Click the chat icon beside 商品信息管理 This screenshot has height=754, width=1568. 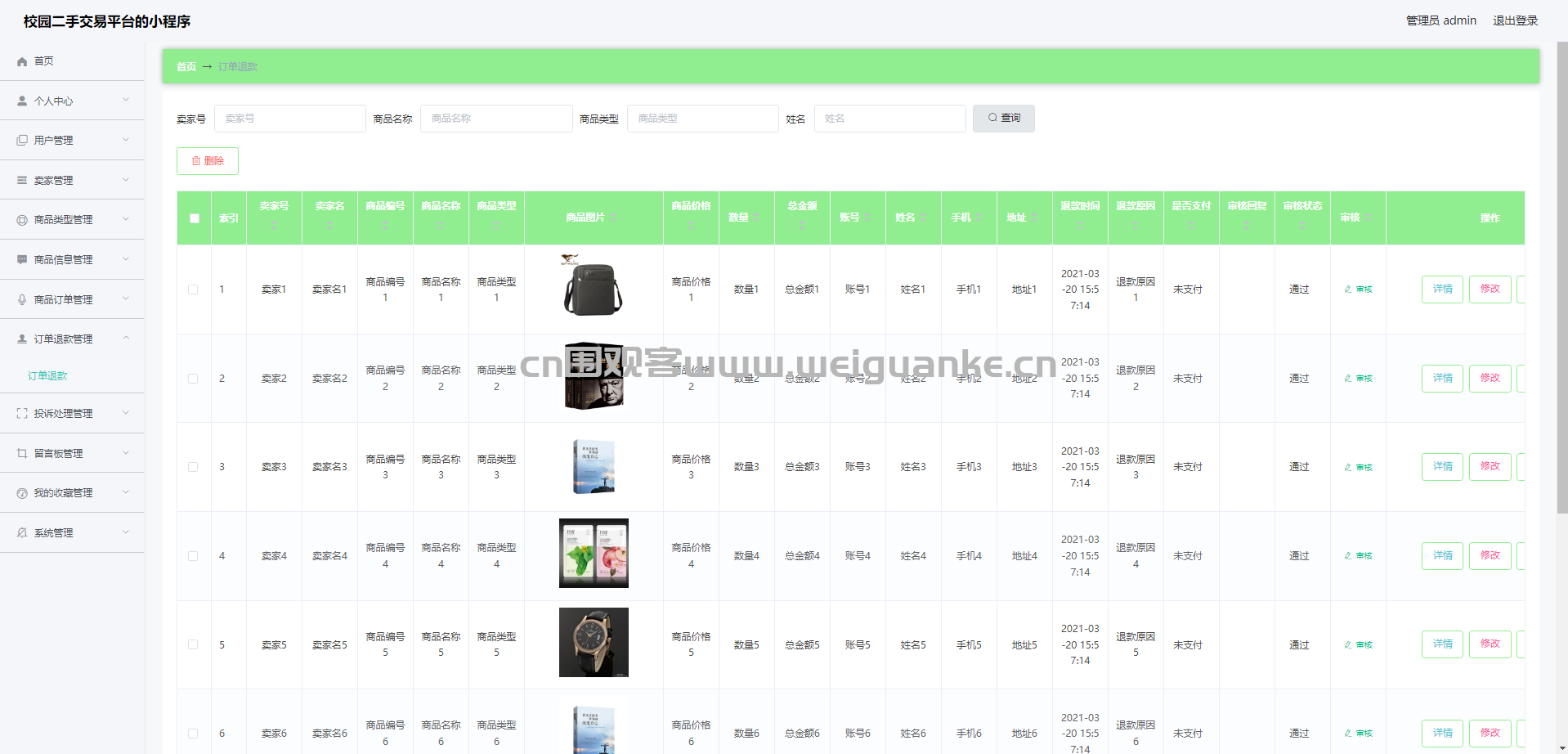[x=22, y=260]
